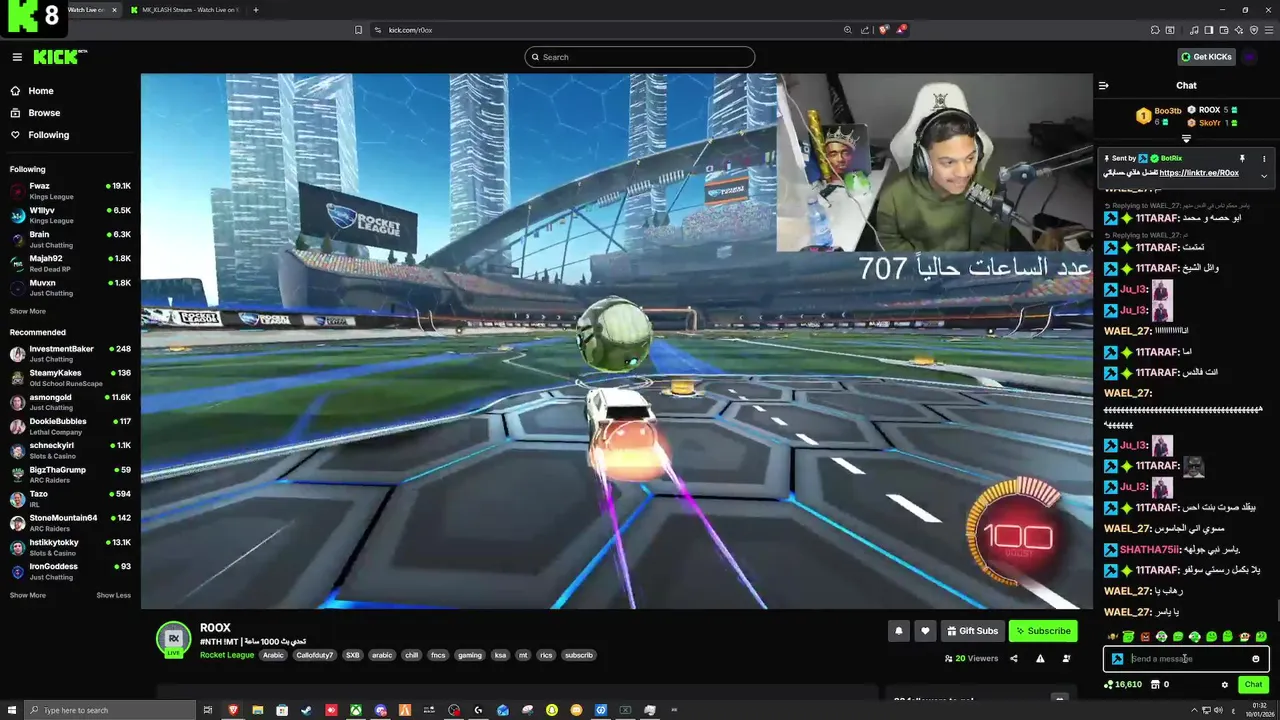This screenshot has width=1280, height=720.
Task: Open Tazo IRL recommended channel
Action: (70, 498)
